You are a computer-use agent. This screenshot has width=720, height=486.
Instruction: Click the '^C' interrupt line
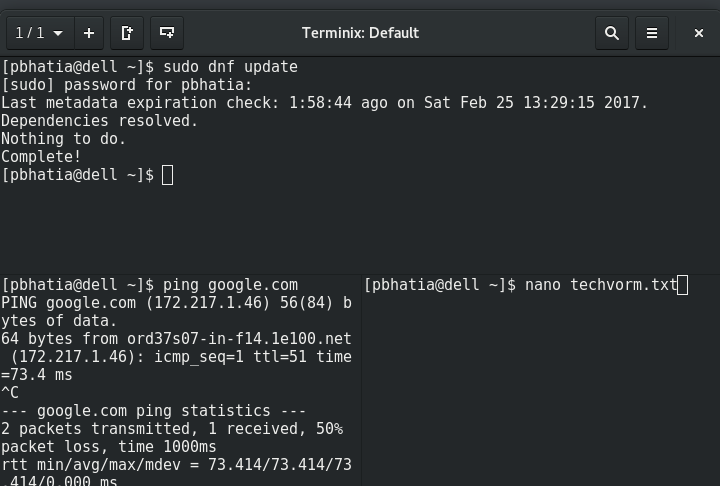(x=10, y=393)
